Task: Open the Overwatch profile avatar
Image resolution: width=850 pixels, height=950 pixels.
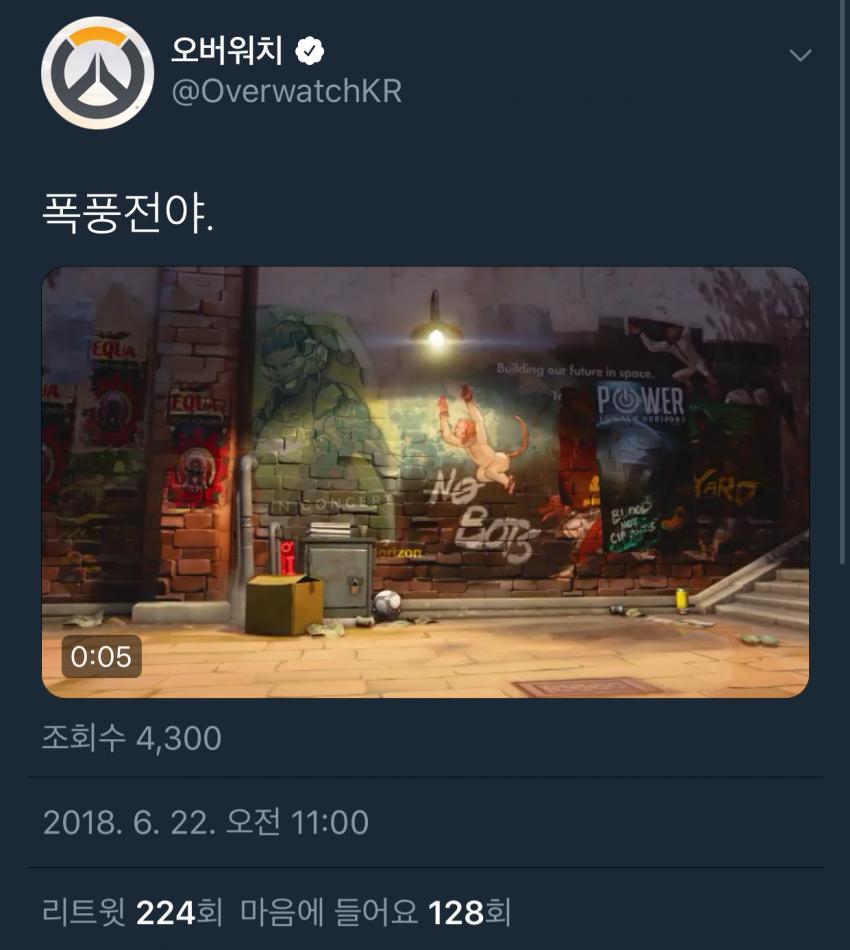Action: pos(97,73)
